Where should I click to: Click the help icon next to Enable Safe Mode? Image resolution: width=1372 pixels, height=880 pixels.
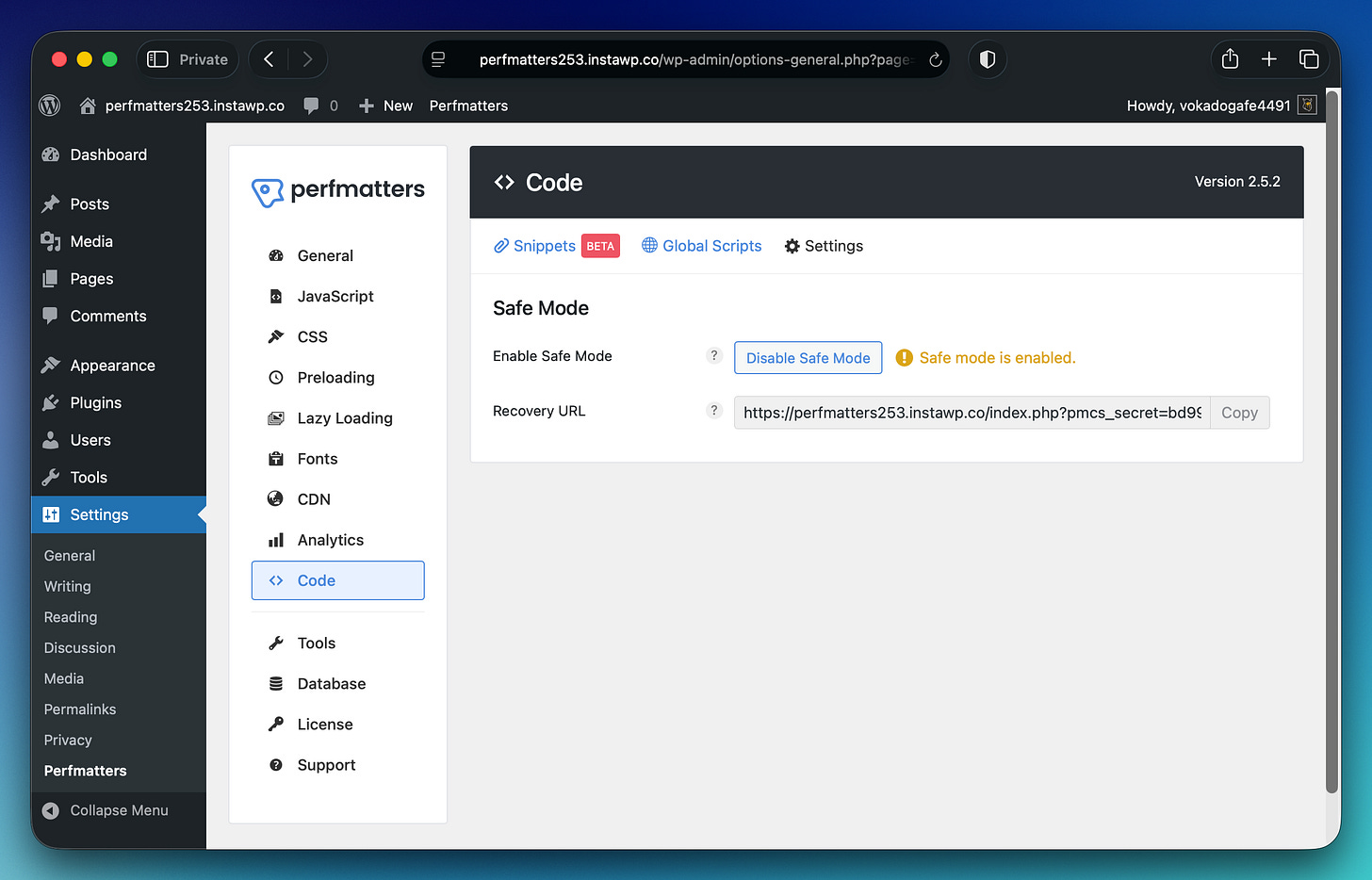[714, 355]
